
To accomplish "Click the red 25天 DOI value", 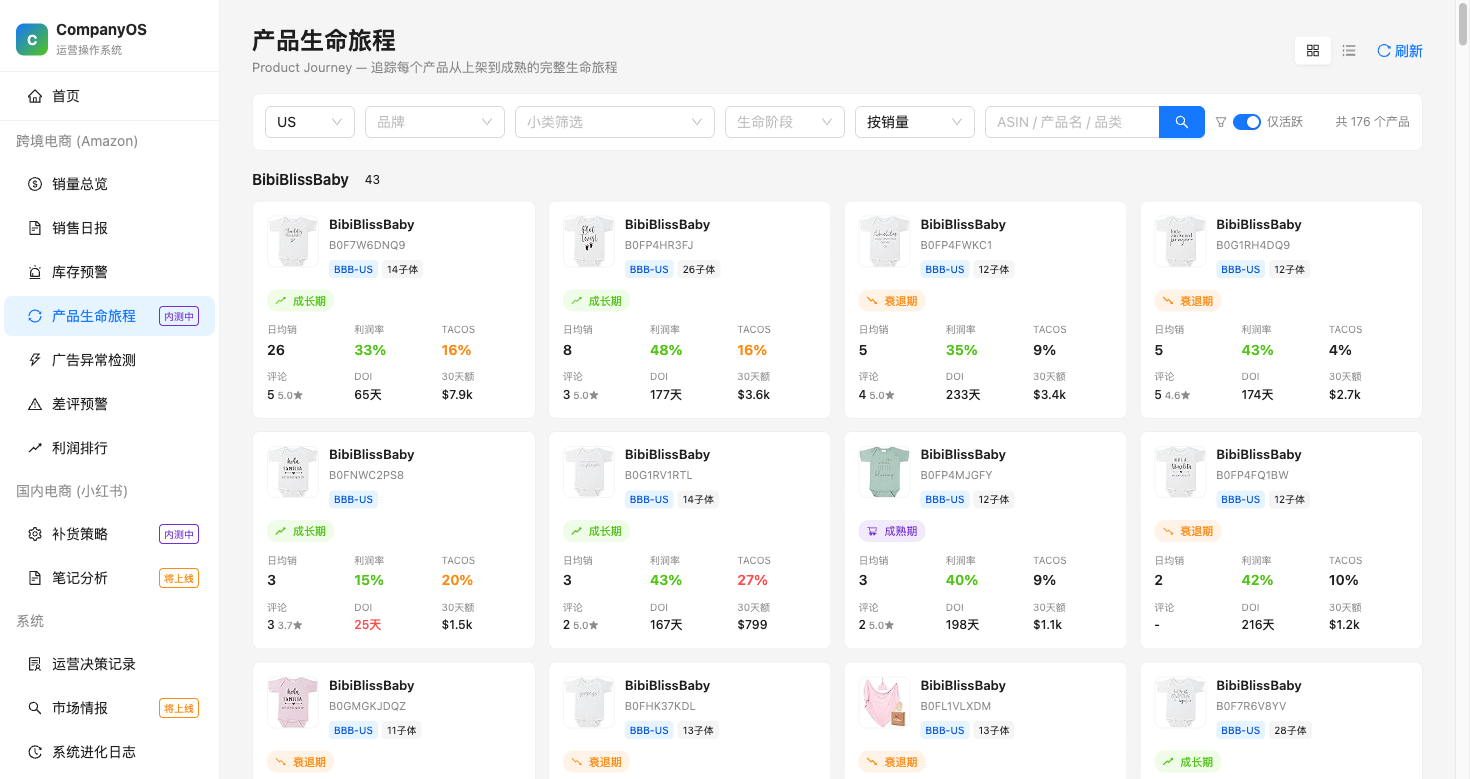I will coord(367,625).
